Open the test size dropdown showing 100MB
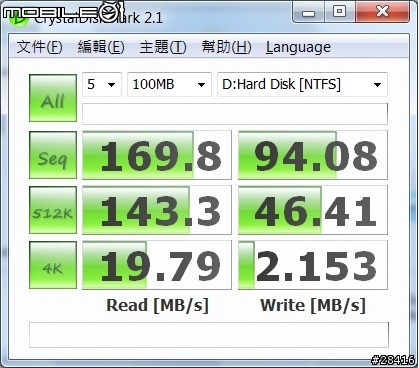This screenshot has height=368, width=419. click(x=169, y=84)
